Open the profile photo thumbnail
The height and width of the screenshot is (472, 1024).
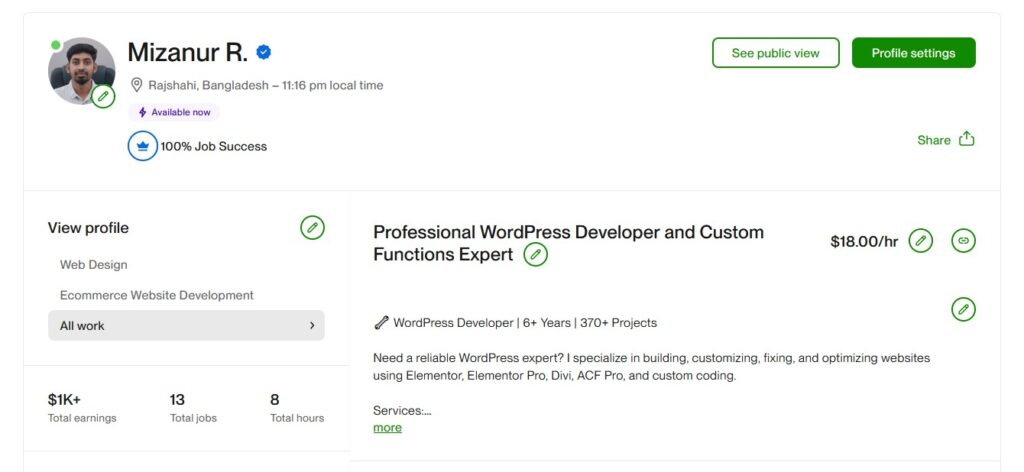coord(80,71)
